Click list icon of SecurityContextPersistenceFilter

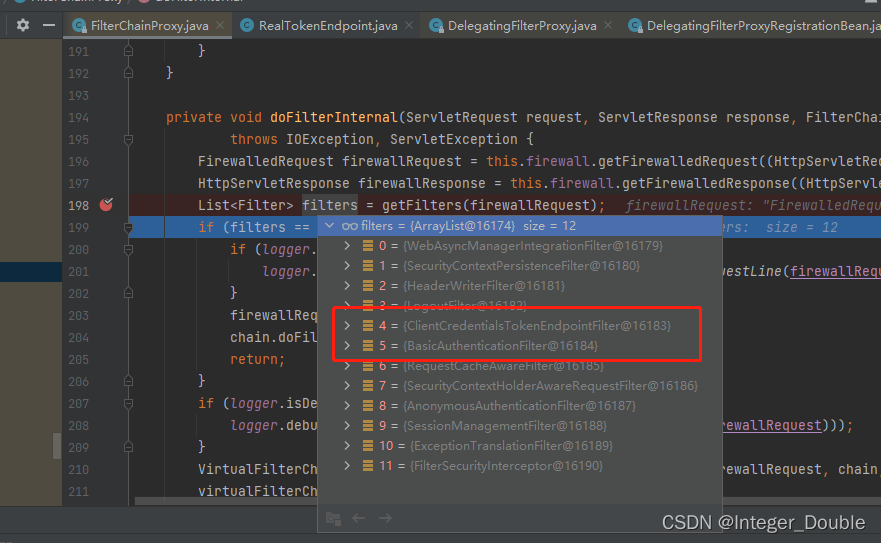click(x=368, y=265)
